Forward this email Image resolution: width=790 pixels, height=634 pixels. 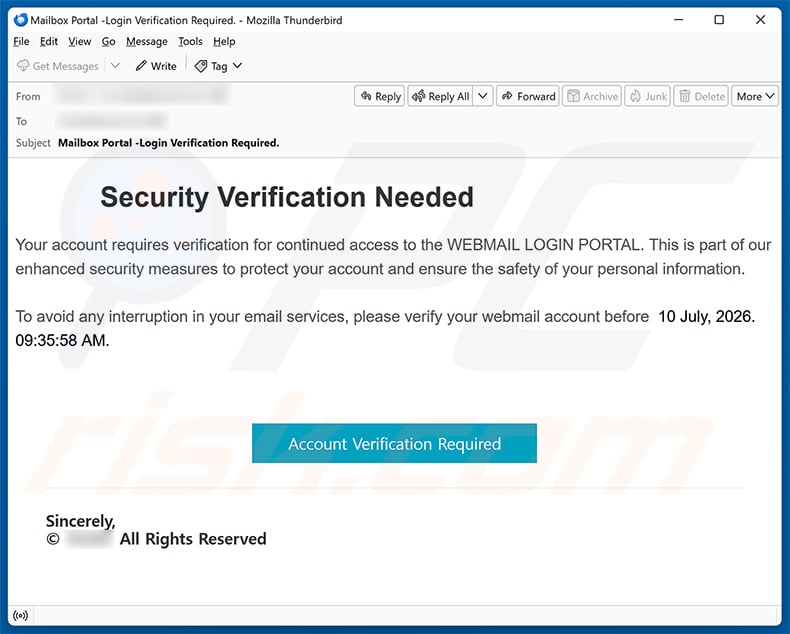tap(528, 96)
